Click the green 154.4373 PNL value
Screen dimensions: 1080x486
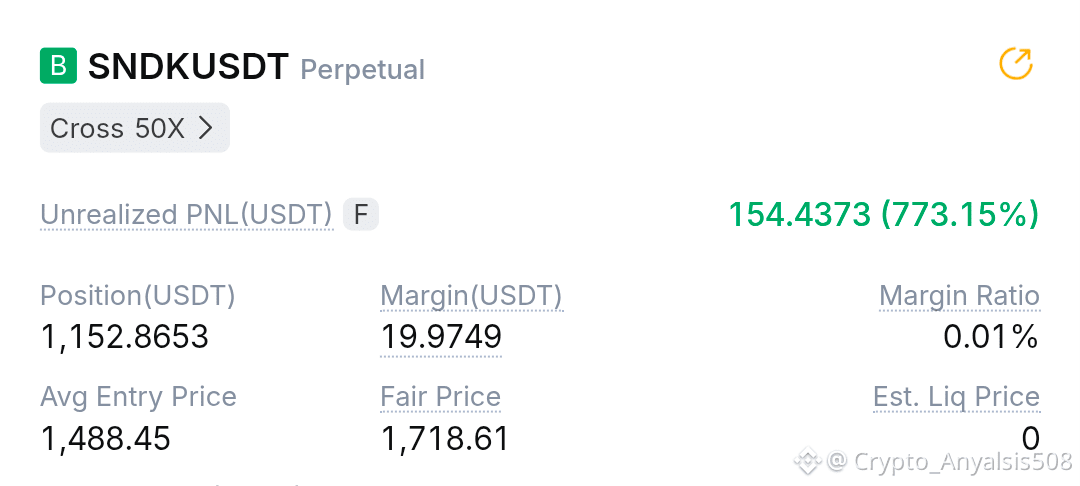click(x=800, y=215)
